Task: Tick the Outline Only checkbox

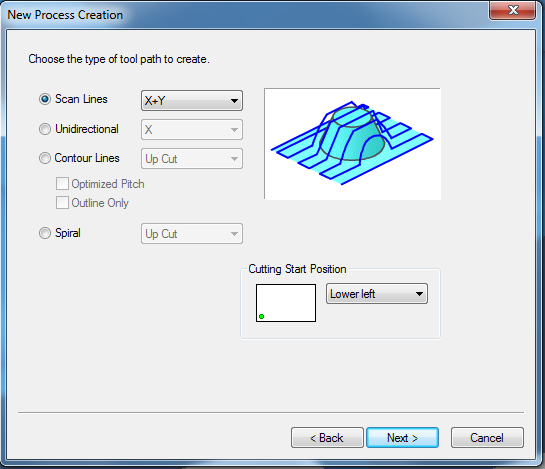Action: (x=62, y=203)
